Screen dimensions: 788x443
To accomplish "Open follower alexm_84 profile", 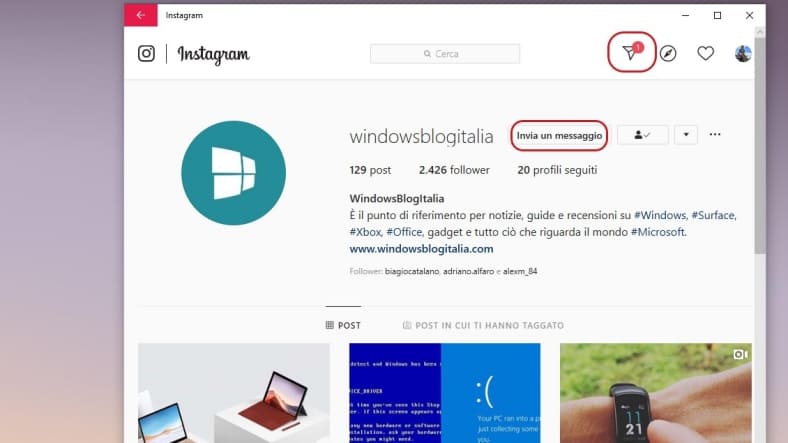I will tap(520, 271).
